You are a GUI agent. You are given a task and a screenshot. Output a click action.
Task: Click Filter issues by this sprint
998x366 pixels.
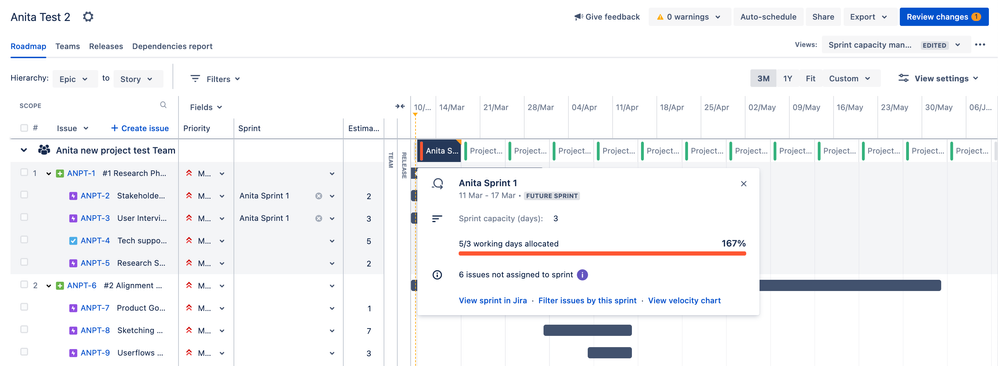pos(587,300)
